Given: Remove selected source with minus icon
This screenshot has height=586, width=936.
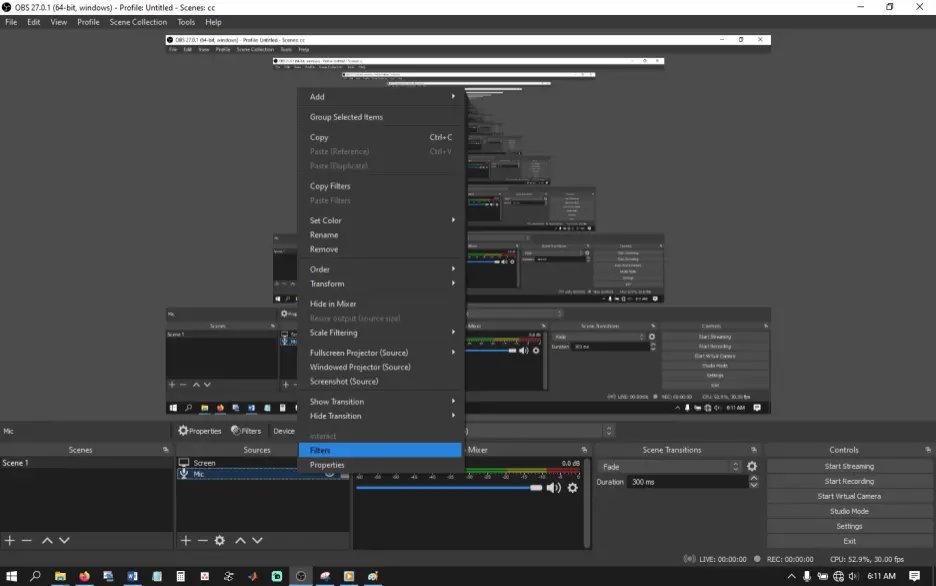Looking at the screenshot, I should click(x=203, y=540).
